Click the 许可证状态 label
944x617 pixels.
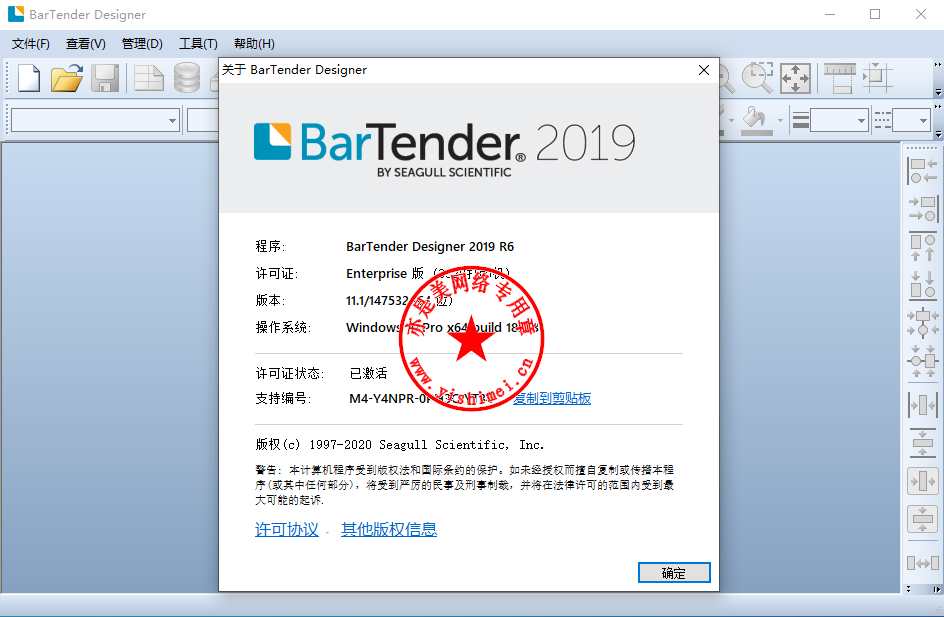coord(290,373)
